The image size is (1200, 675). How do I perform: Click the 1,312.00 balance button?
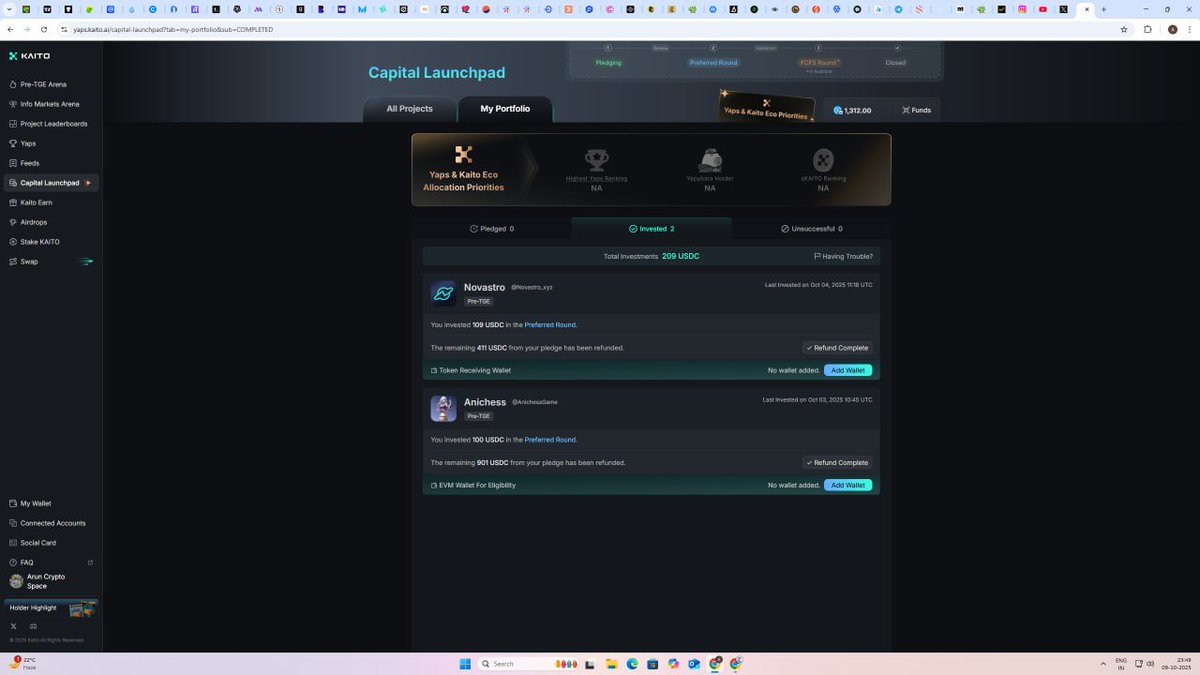(852, 110)
